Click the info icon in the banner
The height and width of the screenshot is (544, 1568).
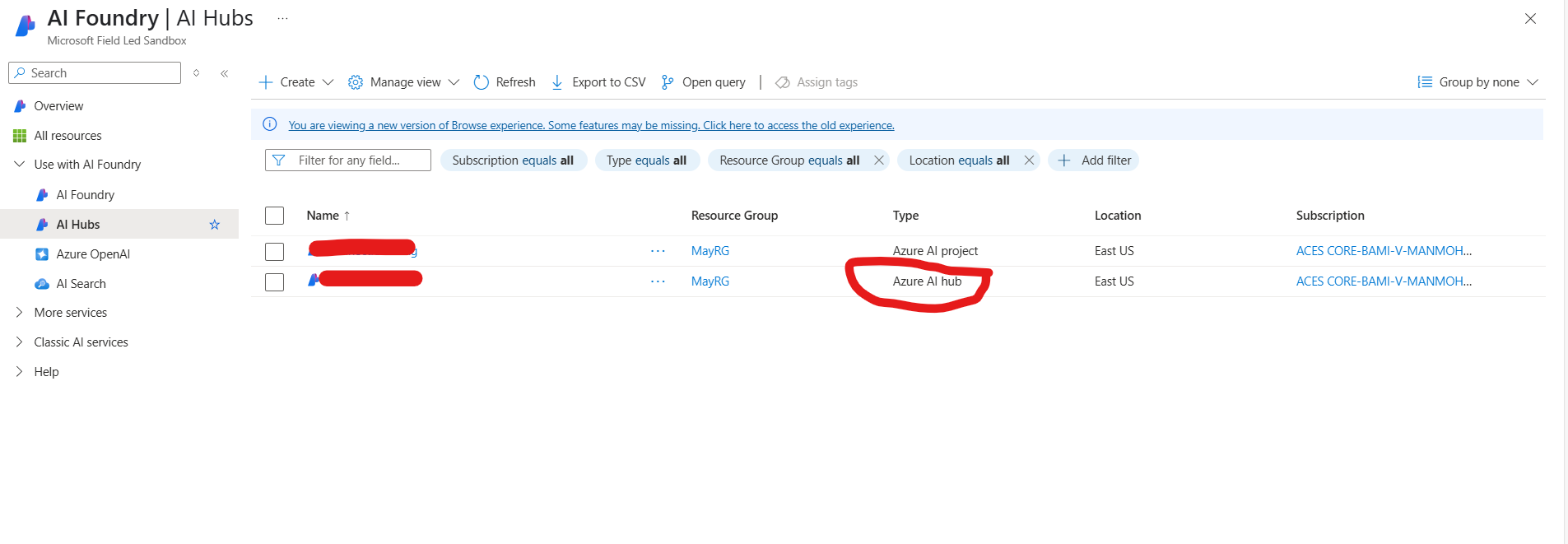pyautogui.click(x=269, y=124)
